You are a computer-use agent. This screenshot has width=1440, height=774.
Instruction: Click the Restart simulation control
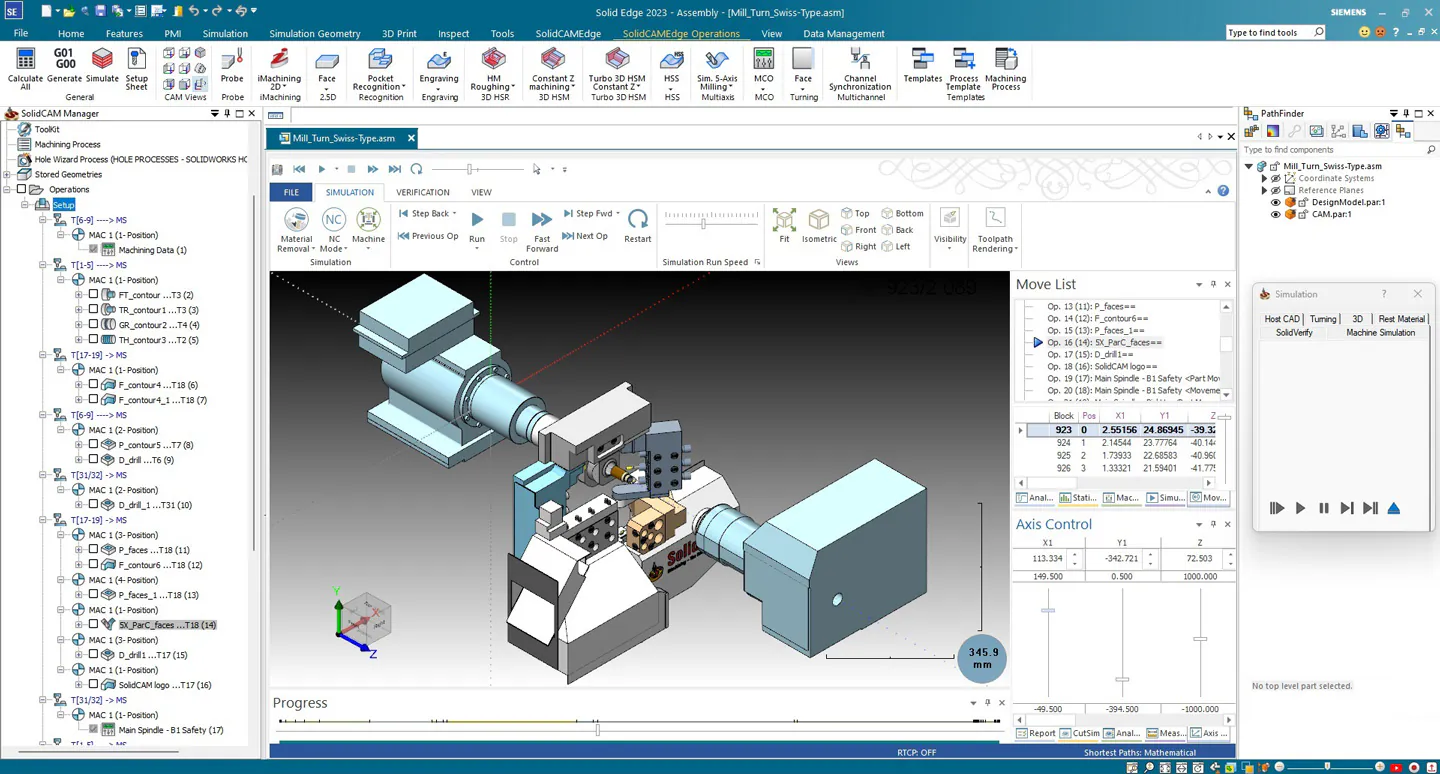[x=638, y=222]
